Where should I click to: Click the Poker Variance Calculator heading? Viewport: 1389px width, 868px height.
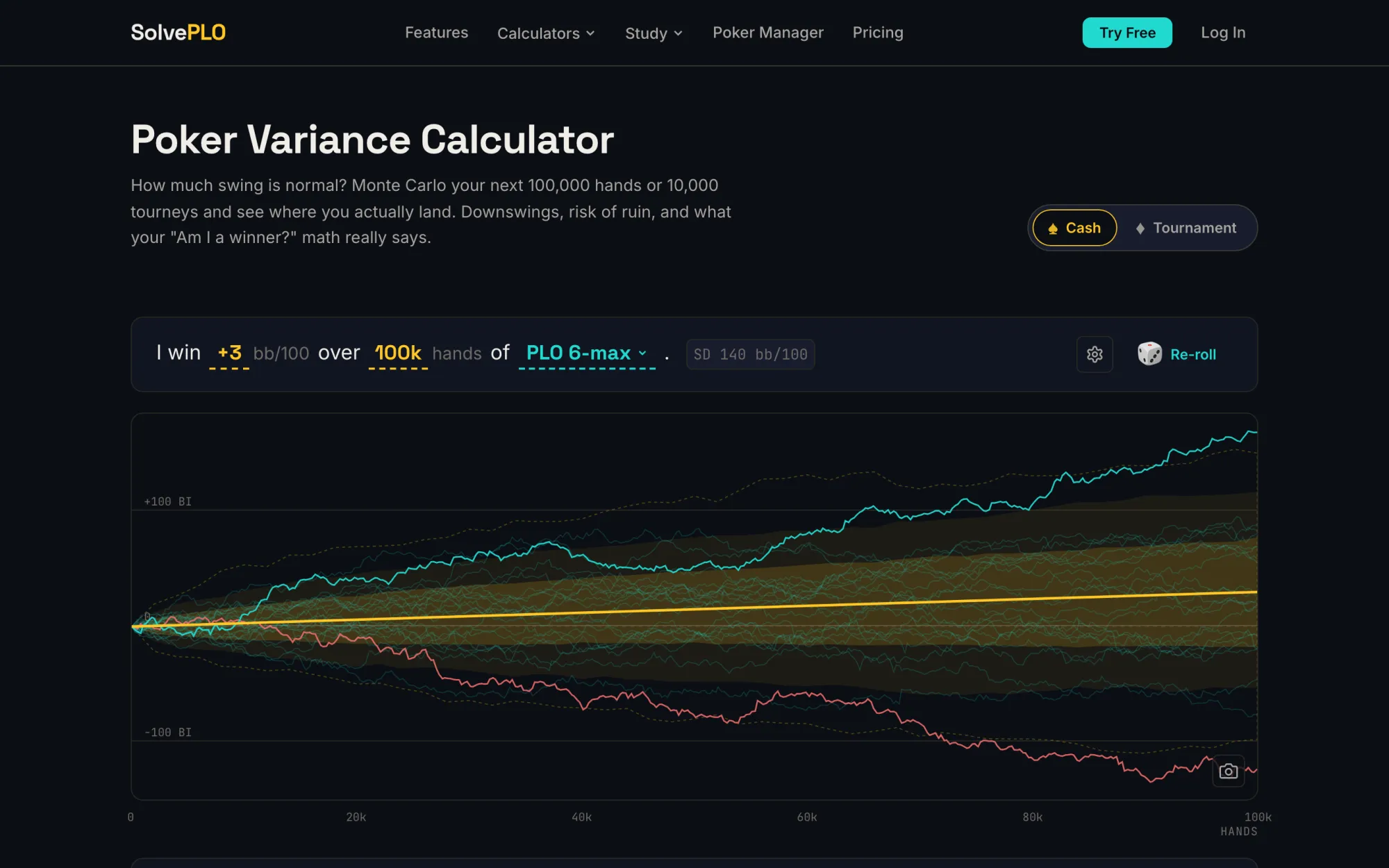(372, 140)
